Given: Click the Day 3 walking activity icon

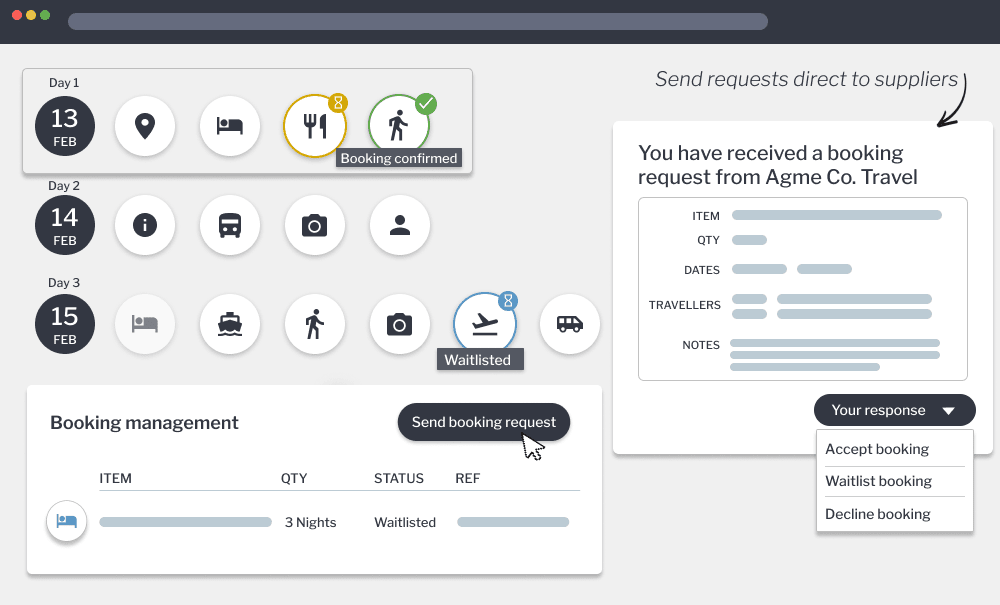Looking at the screenshot, I should 315,324.
